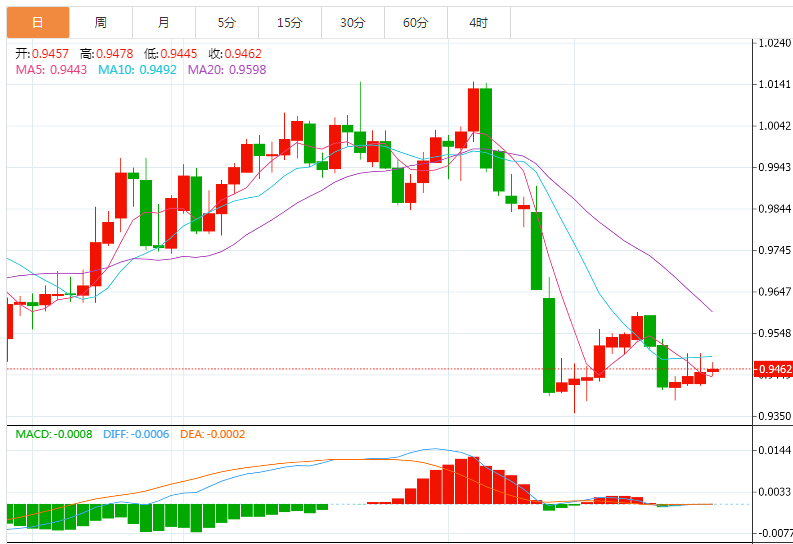Open the 15分 interval tab
This screenshot has width=793, height=544.
tap(290, 23)
